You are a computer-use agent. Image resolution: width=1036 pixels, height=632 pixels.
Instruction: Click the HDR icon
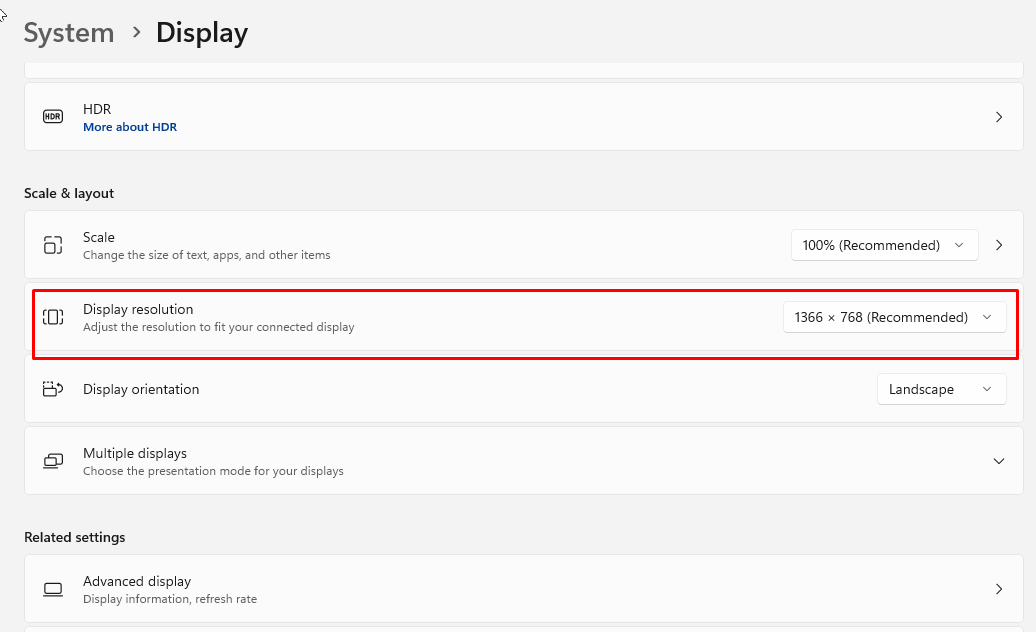tap(52, 116)
